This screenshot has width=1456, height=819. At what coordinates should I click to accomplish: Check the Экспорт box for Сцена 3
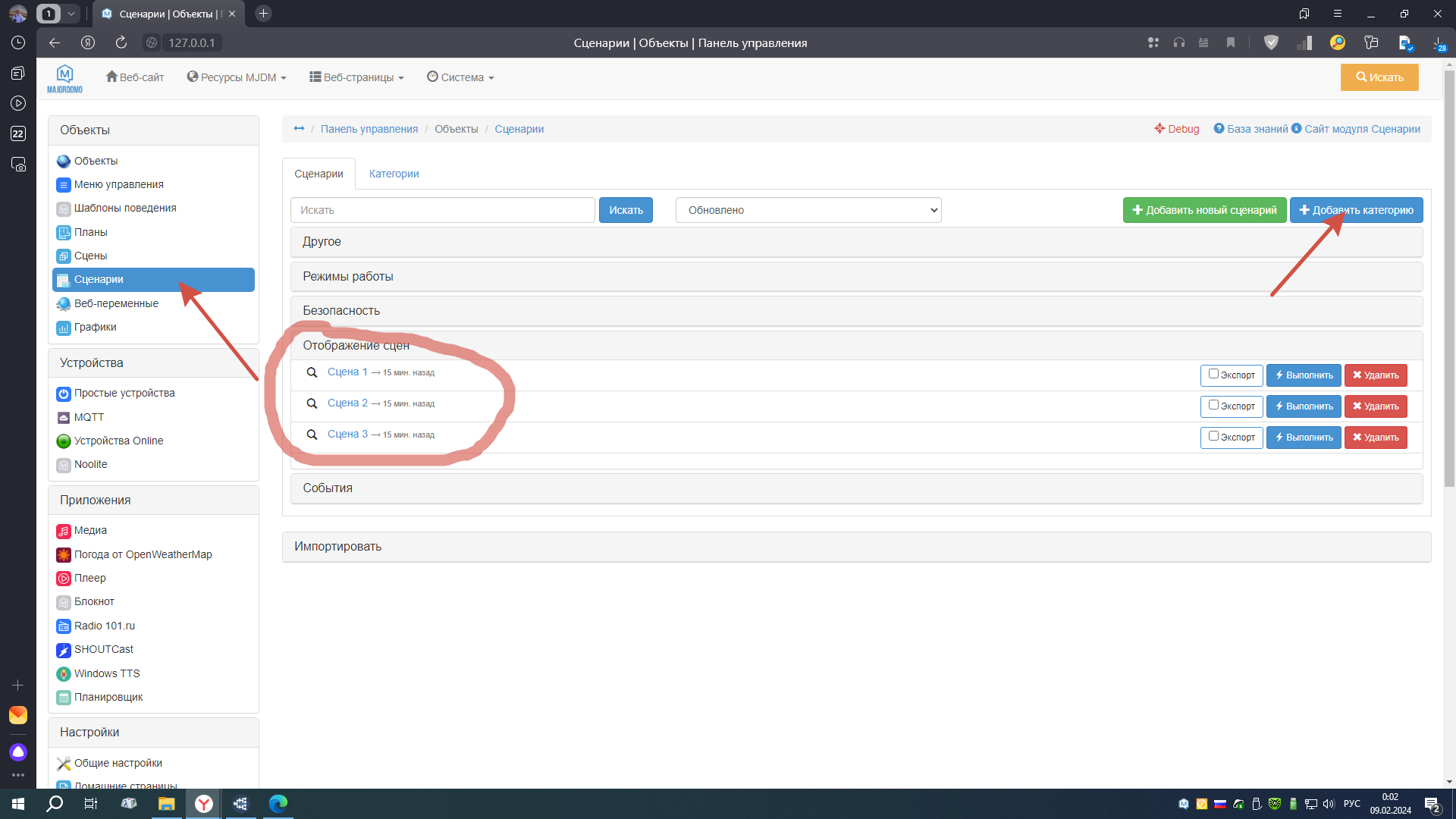pos(1213,436)
